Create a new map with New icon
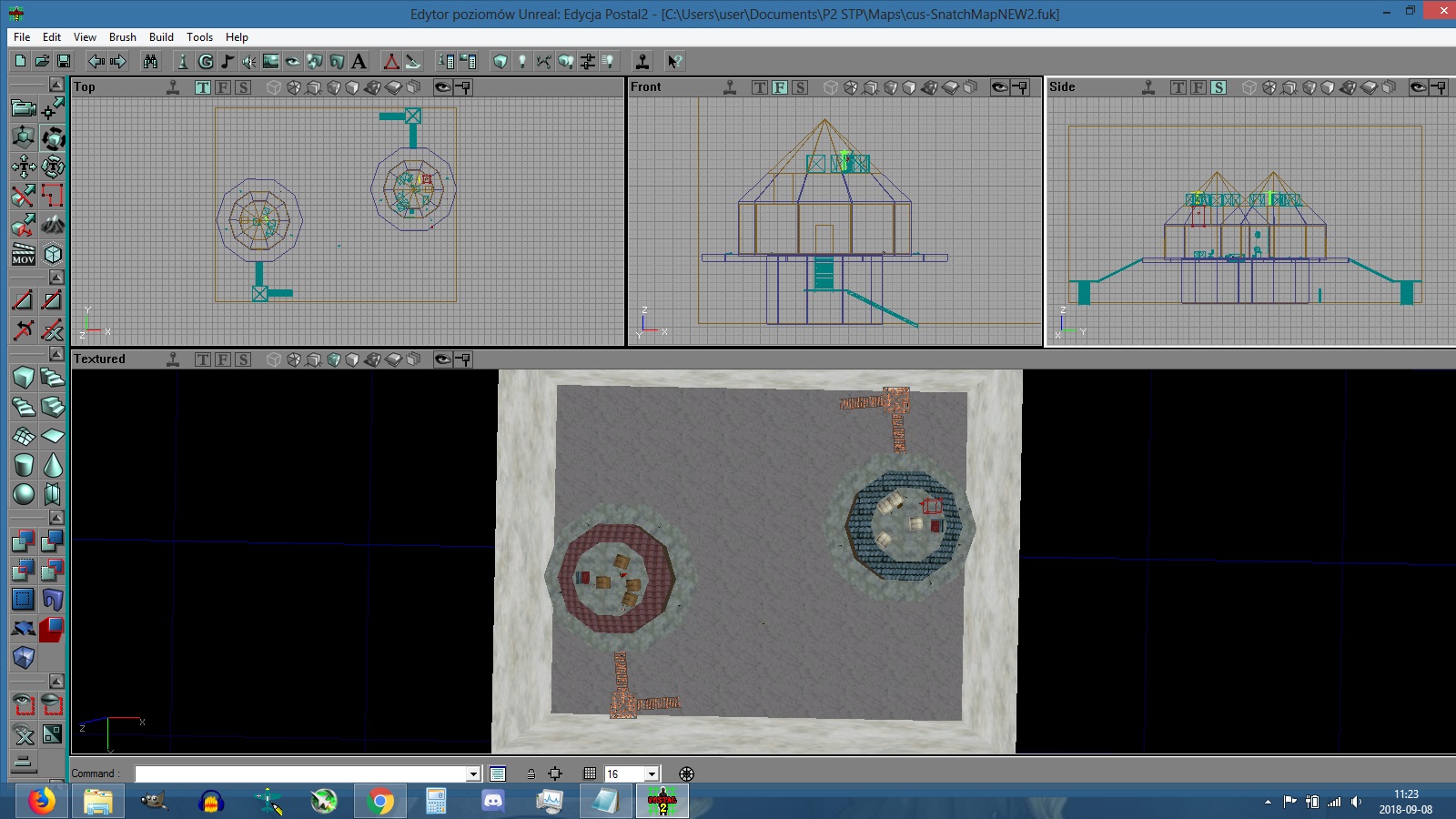 click(x=20, y=61)
